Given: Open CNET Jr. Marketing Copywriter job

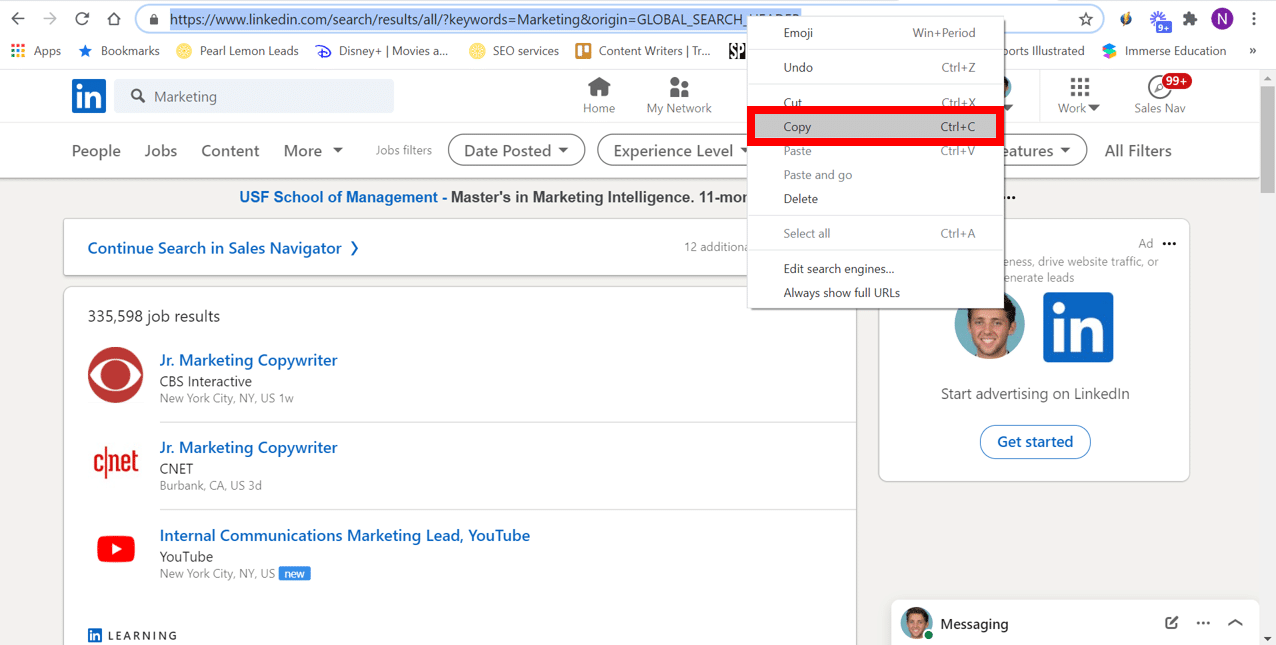Looking at the screenshot, I should [249, 447].
